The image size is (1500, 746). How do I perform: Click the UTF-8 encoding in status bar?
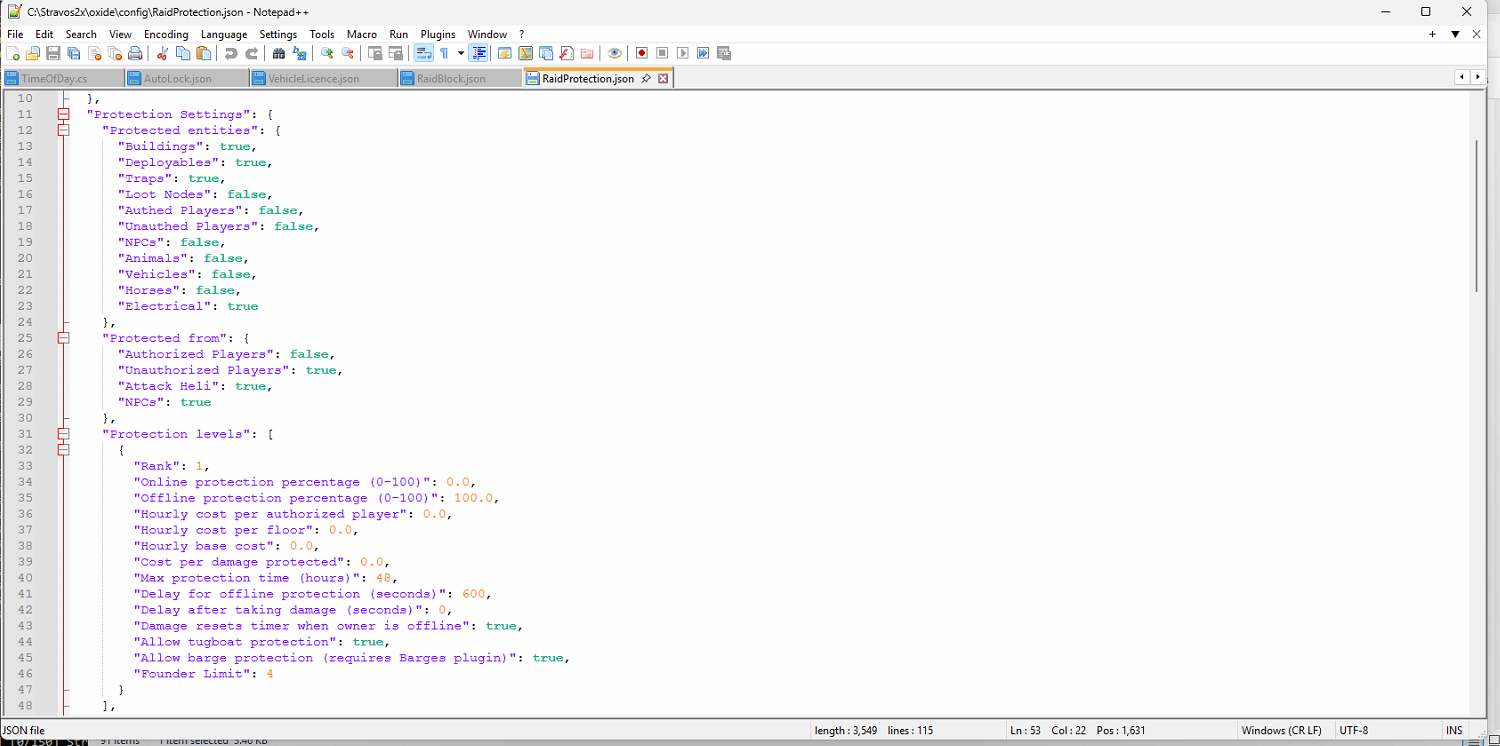1353,730
